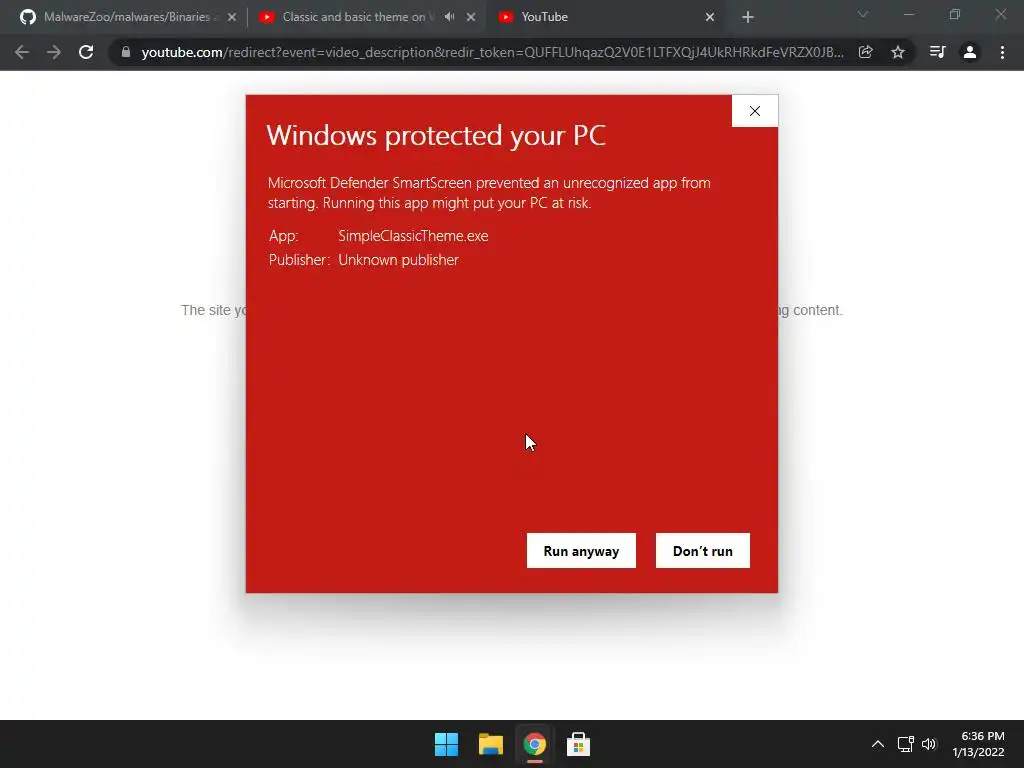Click the SimpleClassicTheme.exe app name text

(x=413, y=236)
